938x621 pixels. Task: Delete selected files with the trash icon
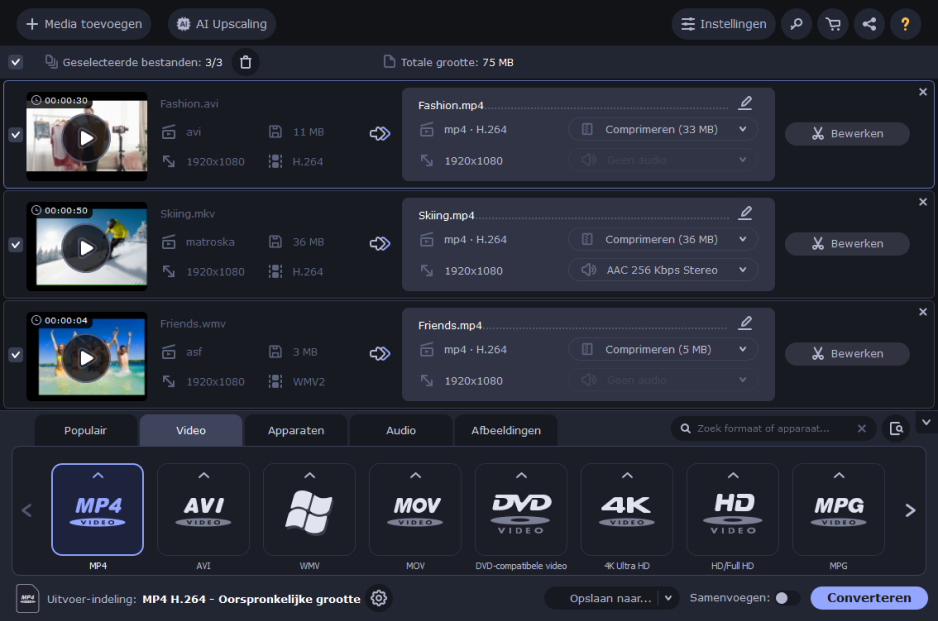pyautogui.click(x=245, y=62)
